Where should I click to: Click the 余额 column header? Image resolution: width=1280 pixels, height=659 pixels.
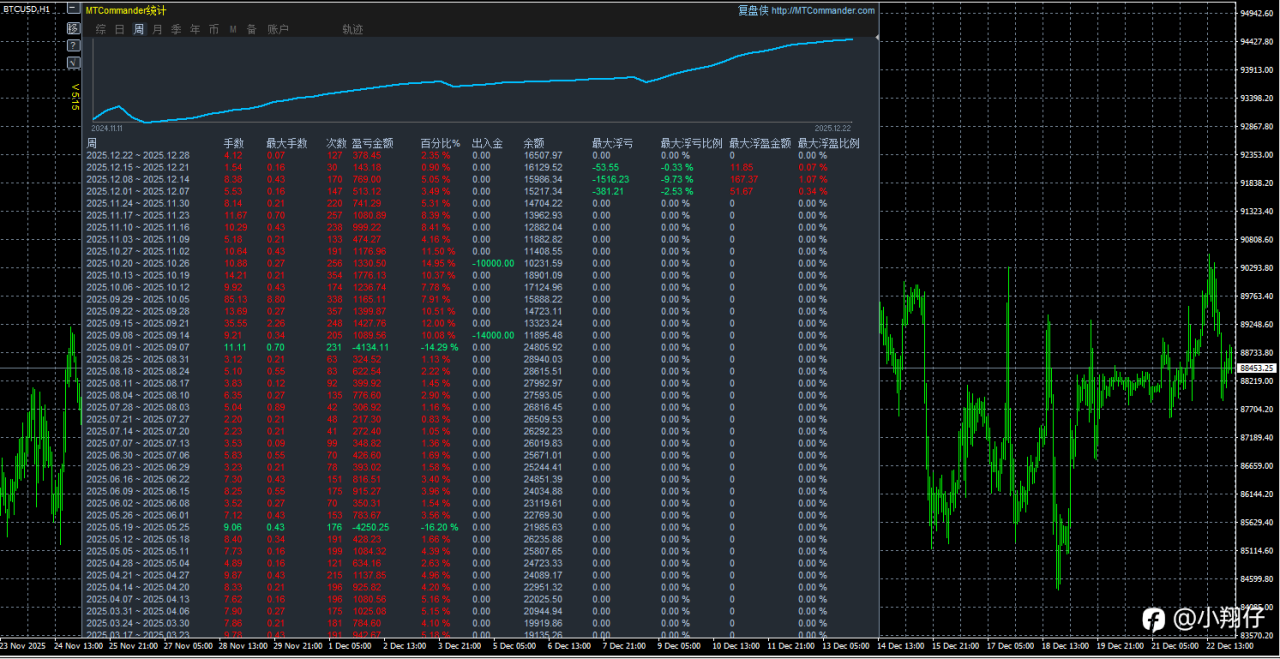pos(532,144)
